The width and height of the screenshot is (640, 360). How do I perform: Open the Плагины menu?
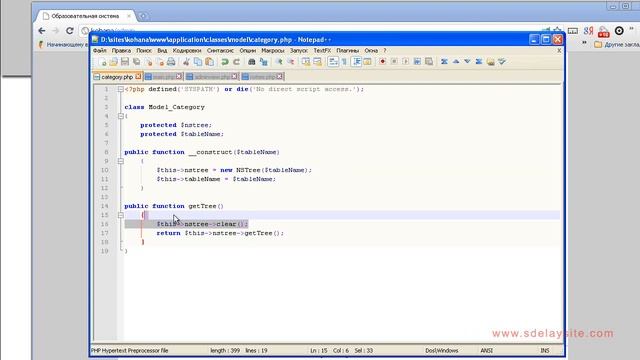(348, 51)
